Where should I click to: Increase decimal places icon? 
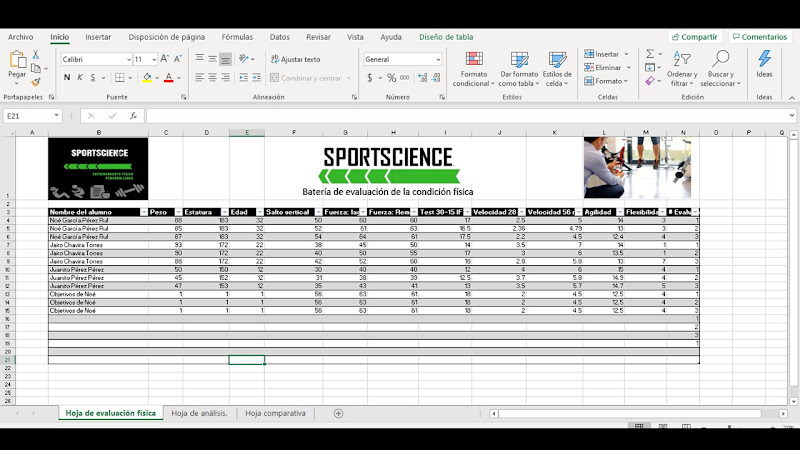coord(422,78)
